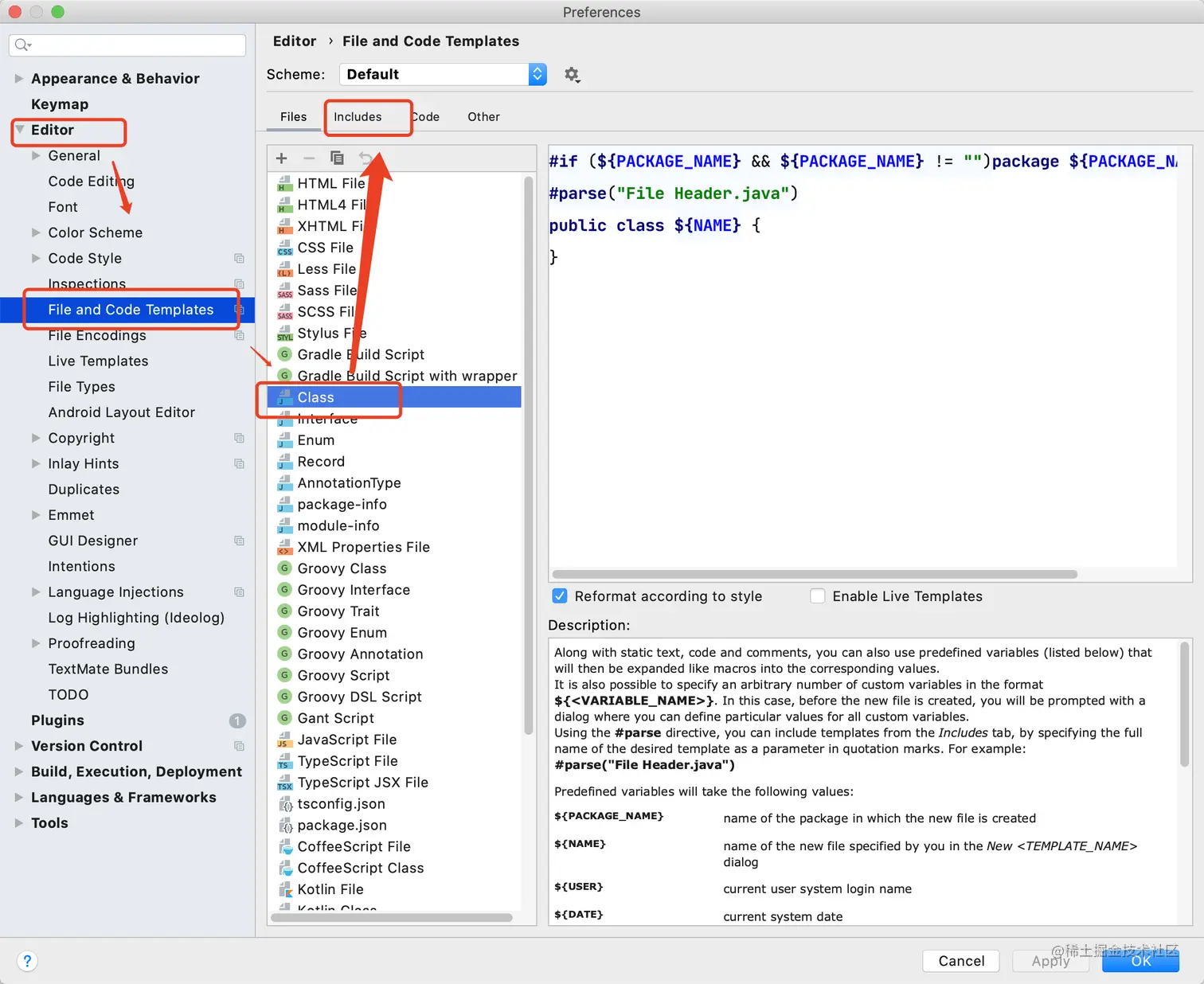Select the package-info template

(x=342, y=505)
